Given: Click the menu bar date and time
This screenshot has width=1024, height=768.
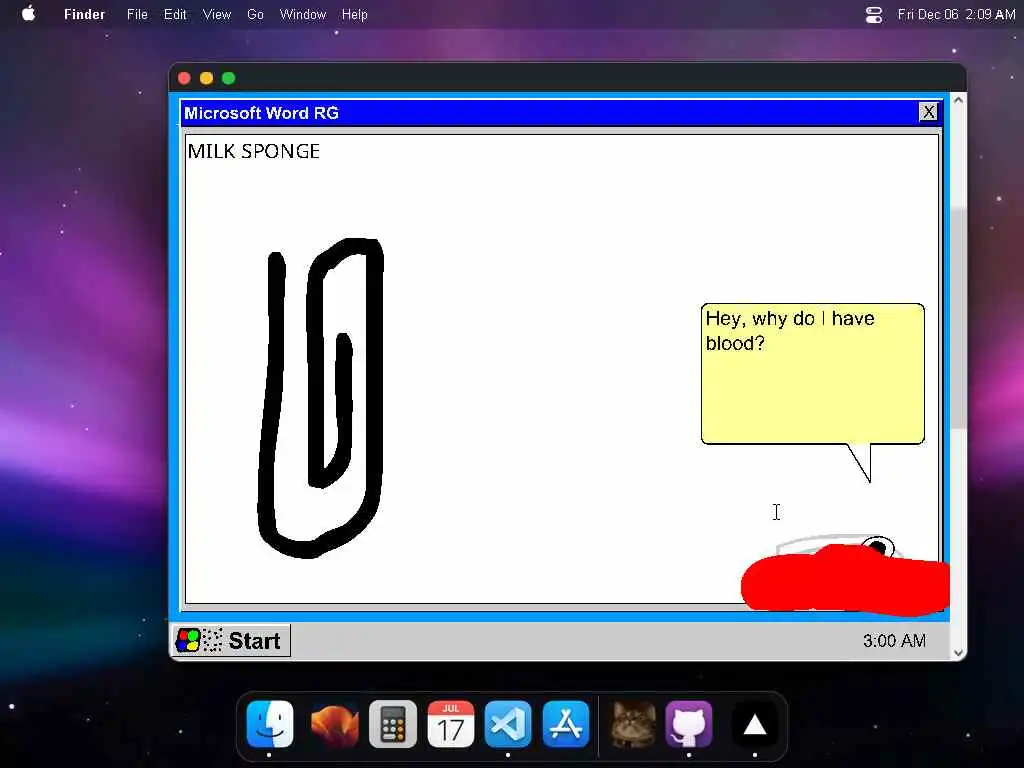Looking at the screenshot, I should (956, 14).
